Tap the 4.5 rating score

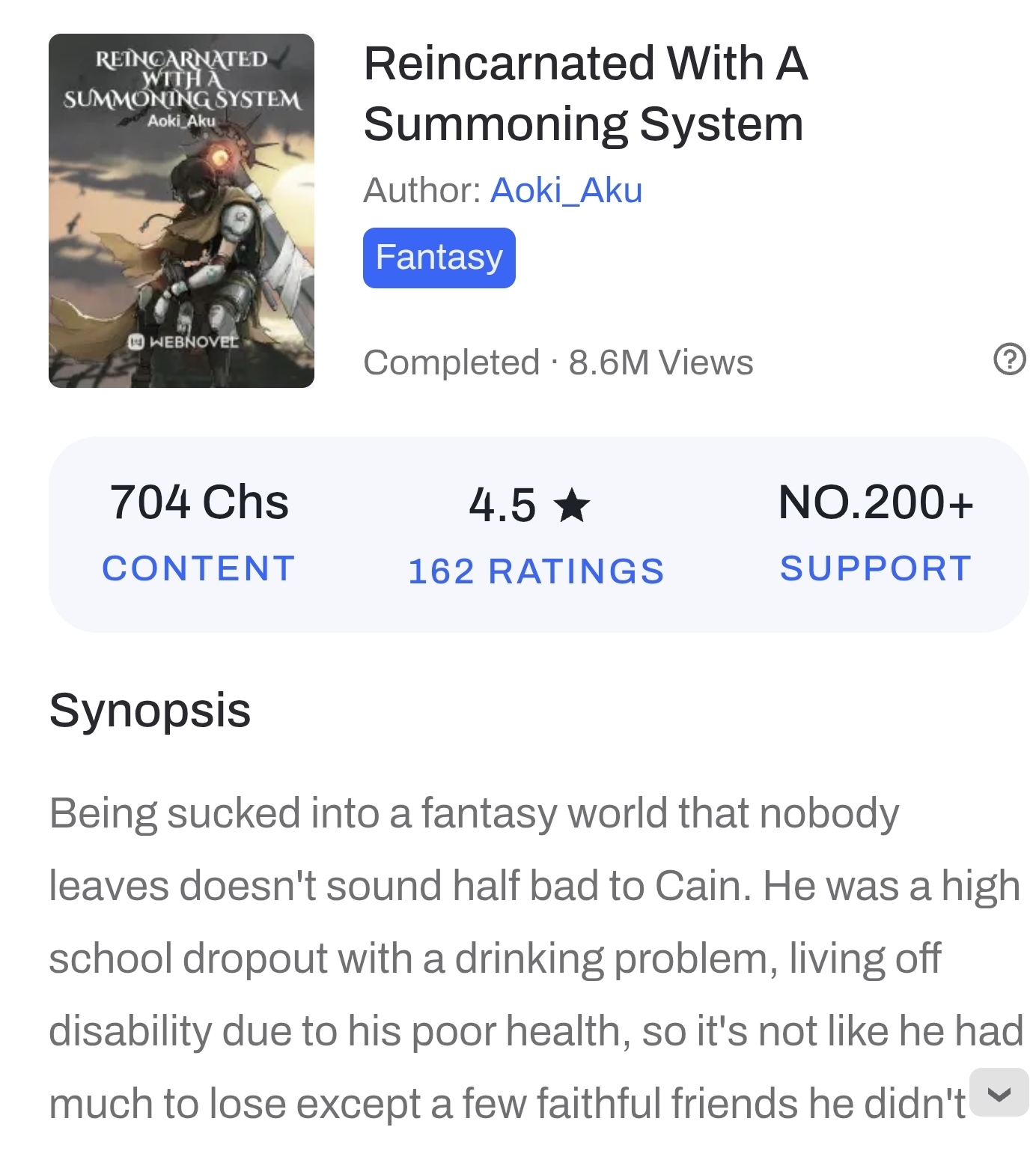[502, 505]
